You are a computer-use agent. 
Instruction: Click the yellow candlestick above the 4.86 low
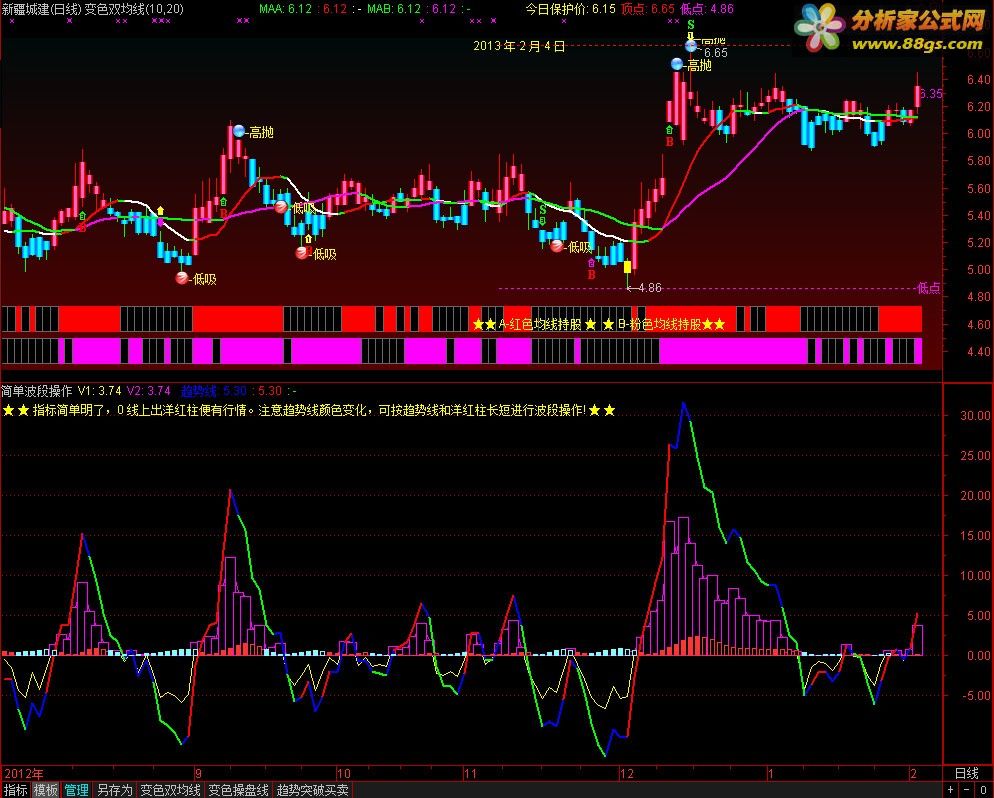point(628,266)
